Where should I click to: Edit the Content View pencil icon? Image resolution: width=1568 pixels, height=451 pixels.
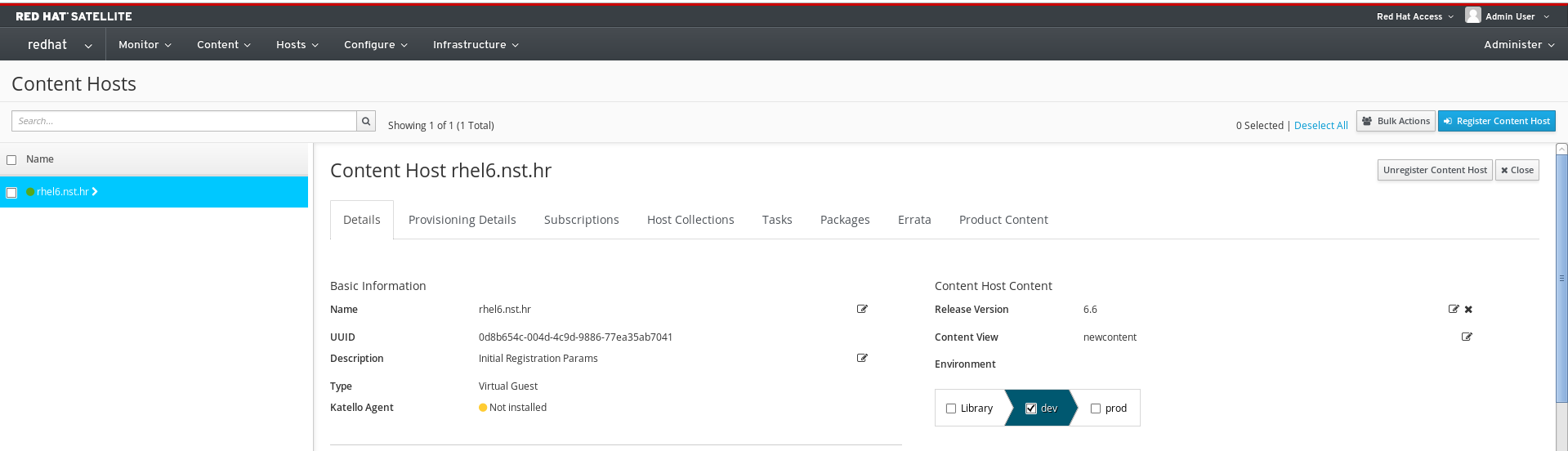pyautogui.click(x=1467, y=337)
